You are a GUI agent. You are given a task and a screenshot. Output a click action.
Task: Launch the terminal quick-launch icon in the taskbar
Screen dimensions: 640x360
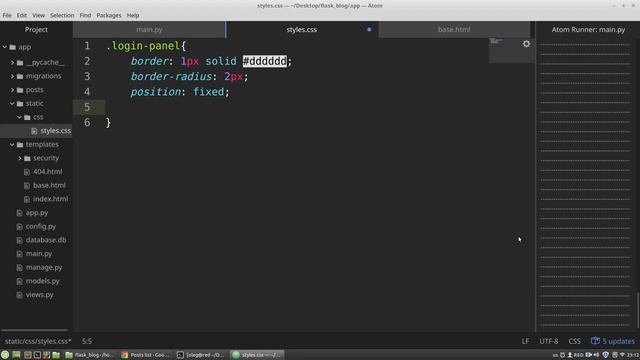[37, 355]
